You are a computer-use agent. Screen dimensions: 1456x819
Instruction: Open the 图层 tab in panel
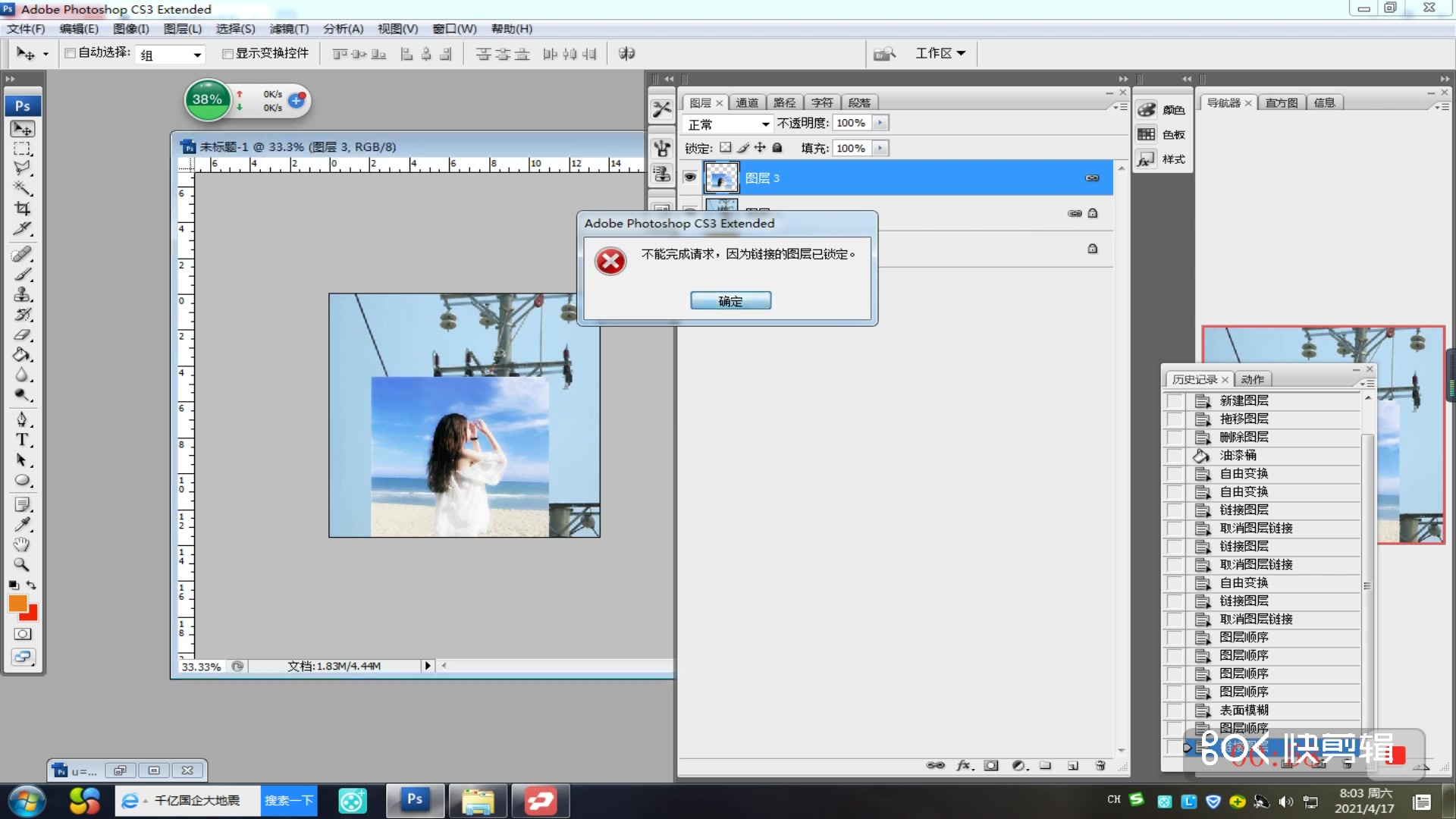(x=700, y=101)
